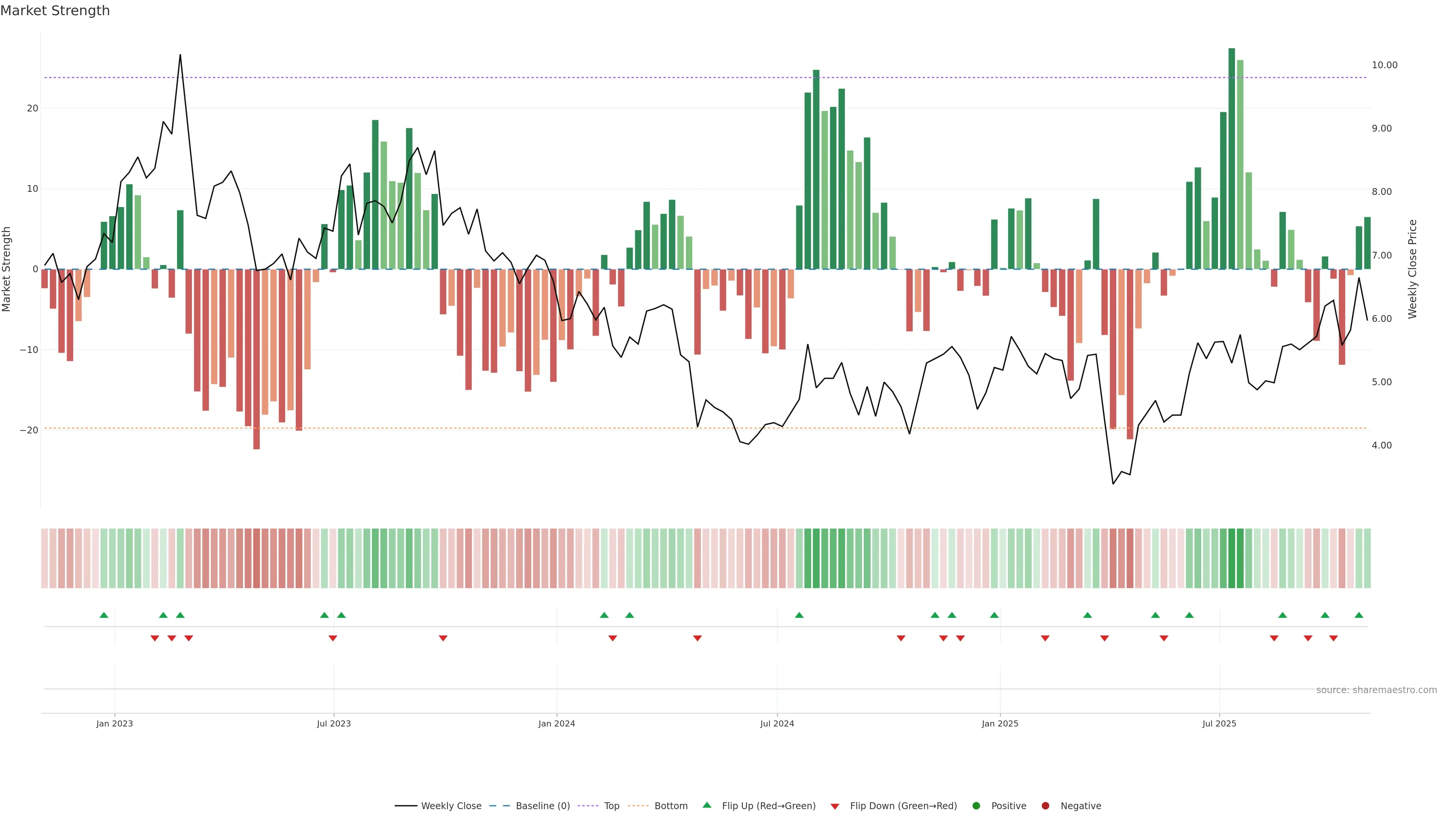Click the last green flip-up triangle on right
Viewport: 1456px width, 819px height.
click(x=1359, y=615)
